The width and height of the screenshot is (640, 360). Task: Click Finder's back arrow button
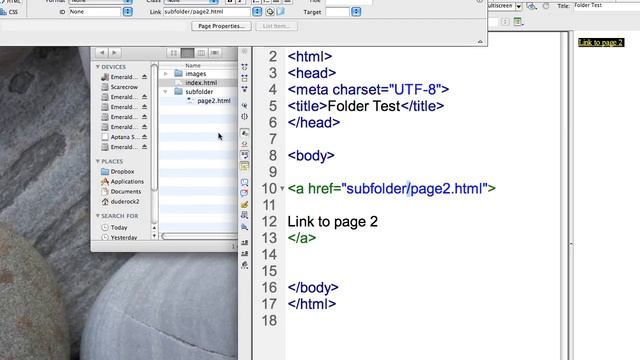coord(102,53)
